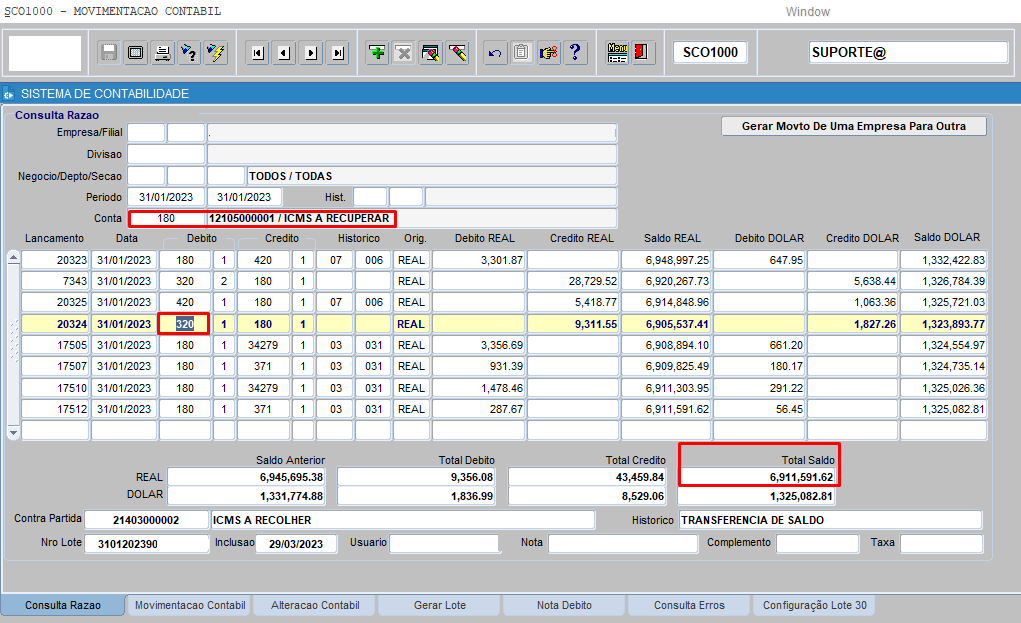Viewport: 1021px width, 623px height.
Task: Click Gerar Movto De Uma Empresa Para Outra
Action: [x=854, y=126]
